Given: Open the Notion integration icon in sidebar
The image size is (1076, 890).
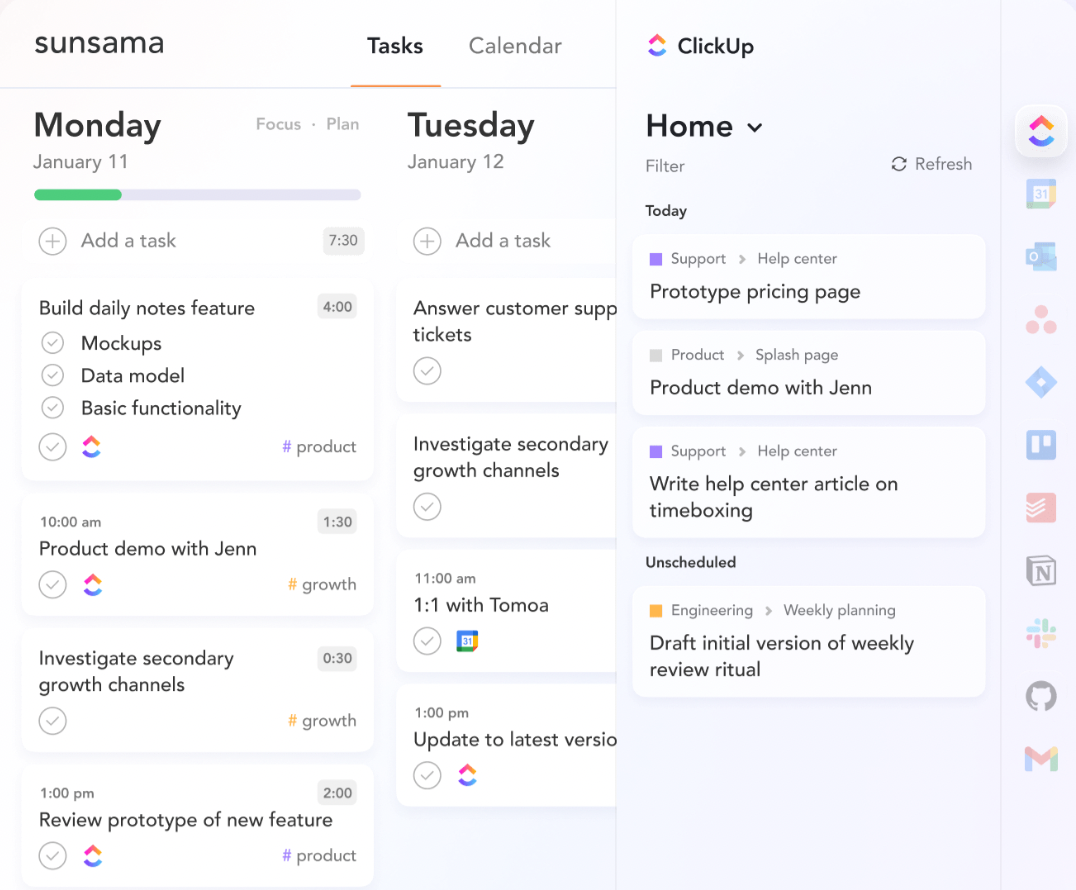Looking at the screenshot, I should (1041, 571).
